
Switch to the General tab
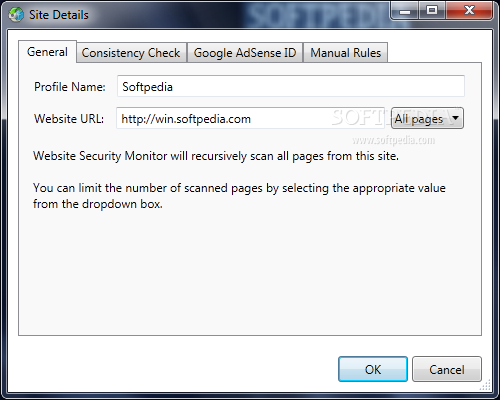(47, 52)
